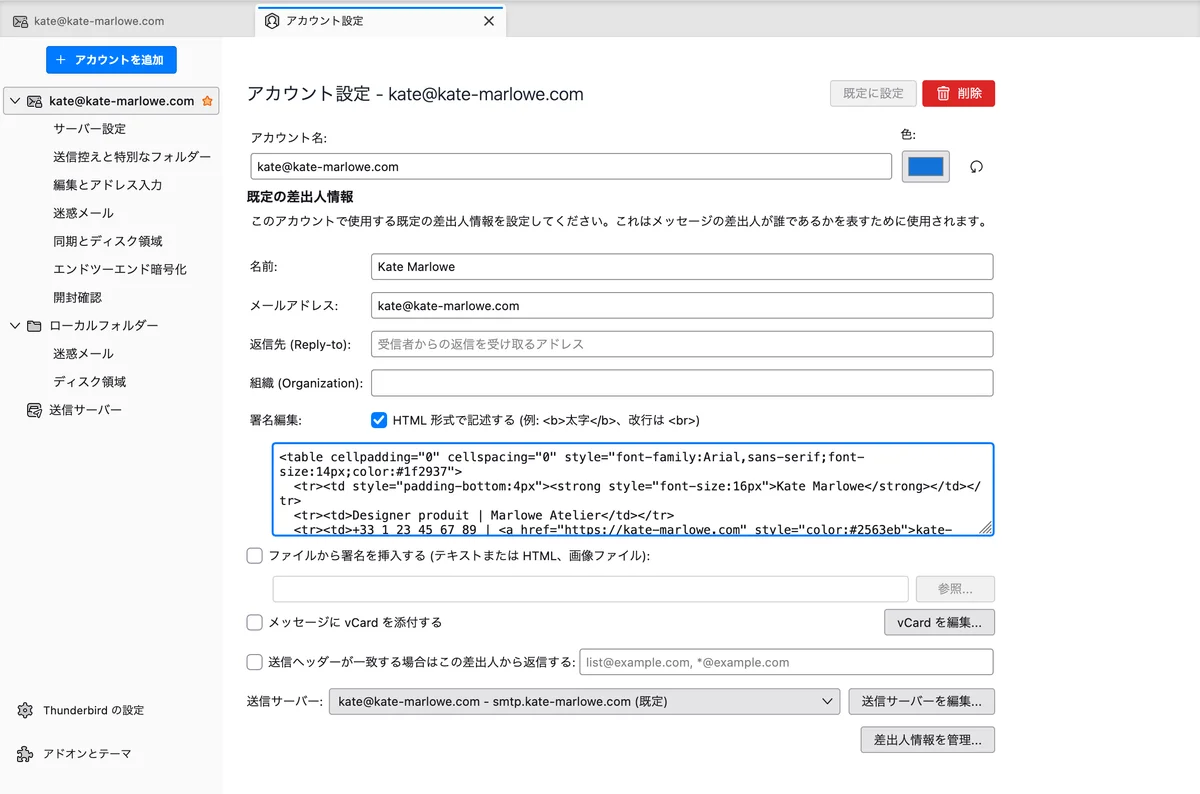Viewport: 1200px width, 794px height.
Task: Click the アカウント名 input field
Action: click(571, 167)
